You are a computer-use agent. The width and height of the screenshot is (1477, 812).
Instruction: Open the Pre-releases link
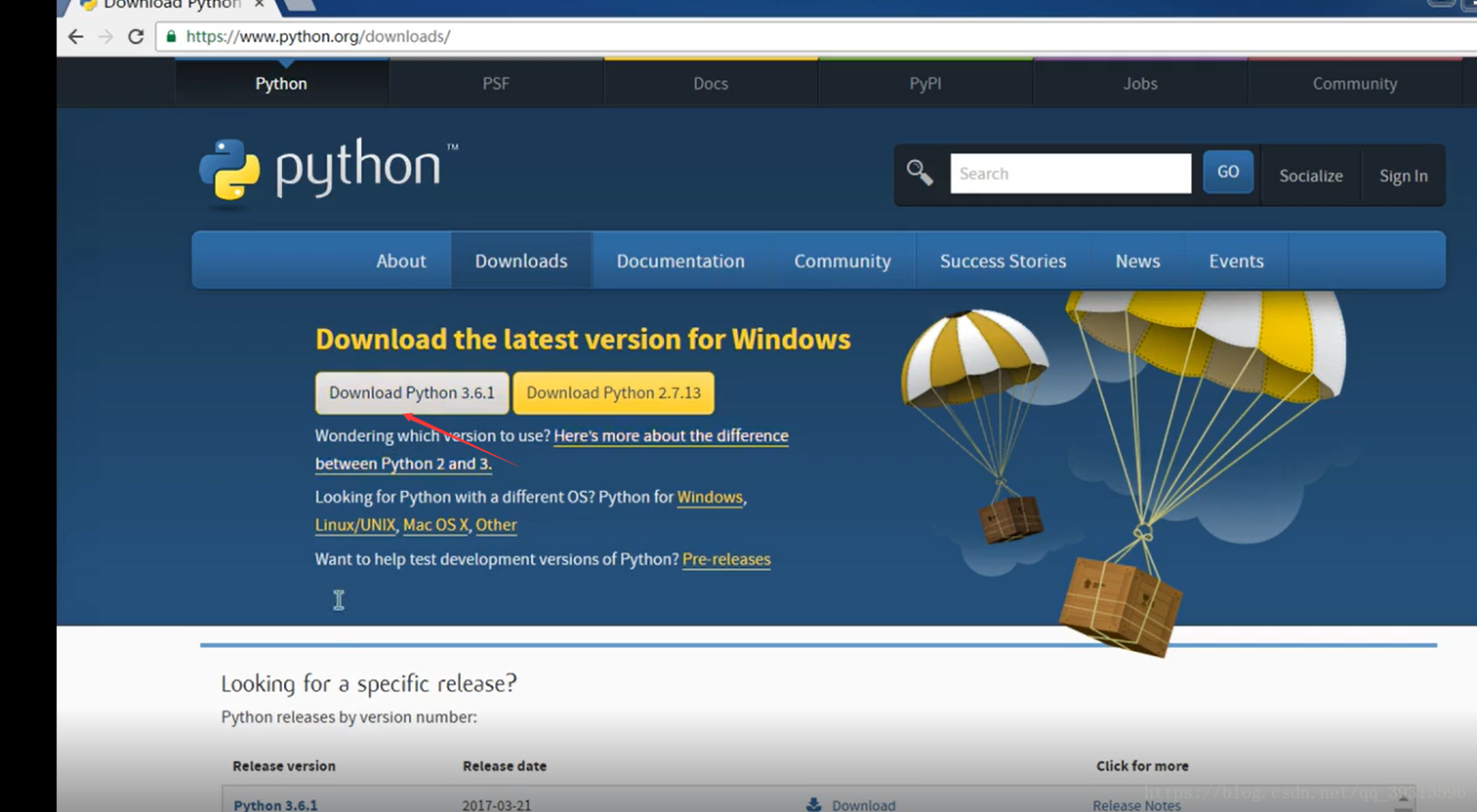pos(726,559)
